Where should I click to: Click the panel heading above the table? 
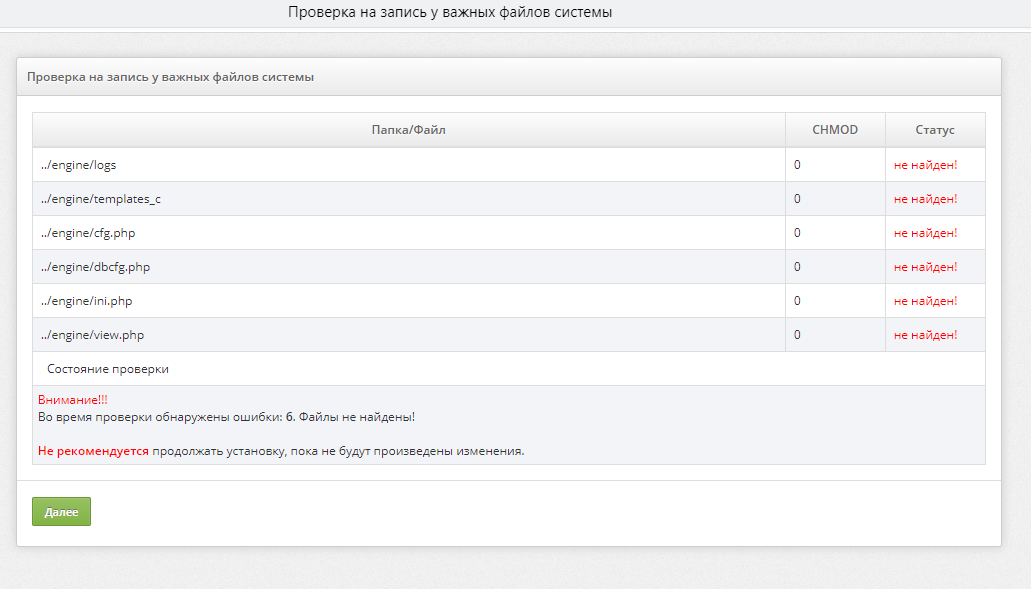pos(170,77)
